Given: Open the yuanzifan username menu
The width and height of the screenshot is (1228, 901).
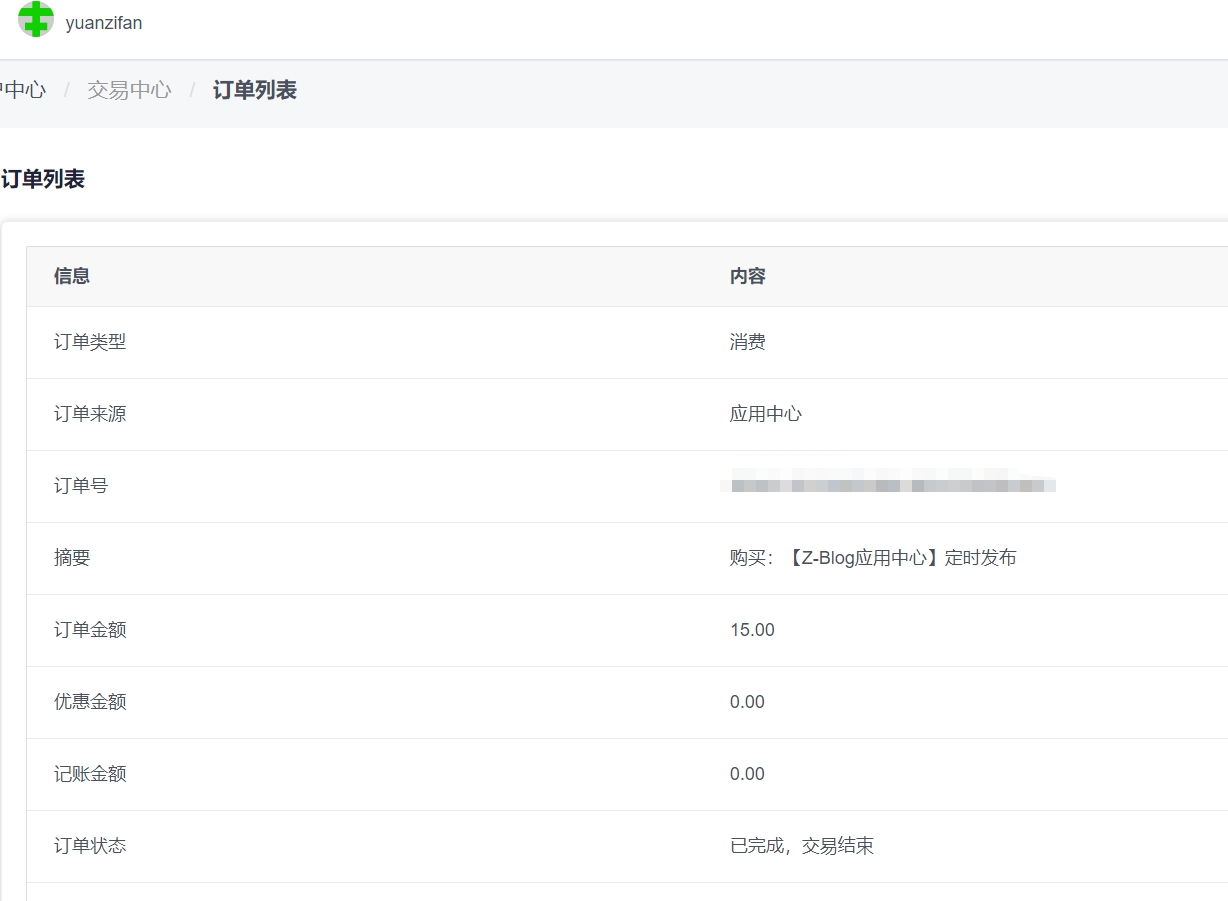Looking at the screenshot, I should pyautogui.click(x=104, y=23).
